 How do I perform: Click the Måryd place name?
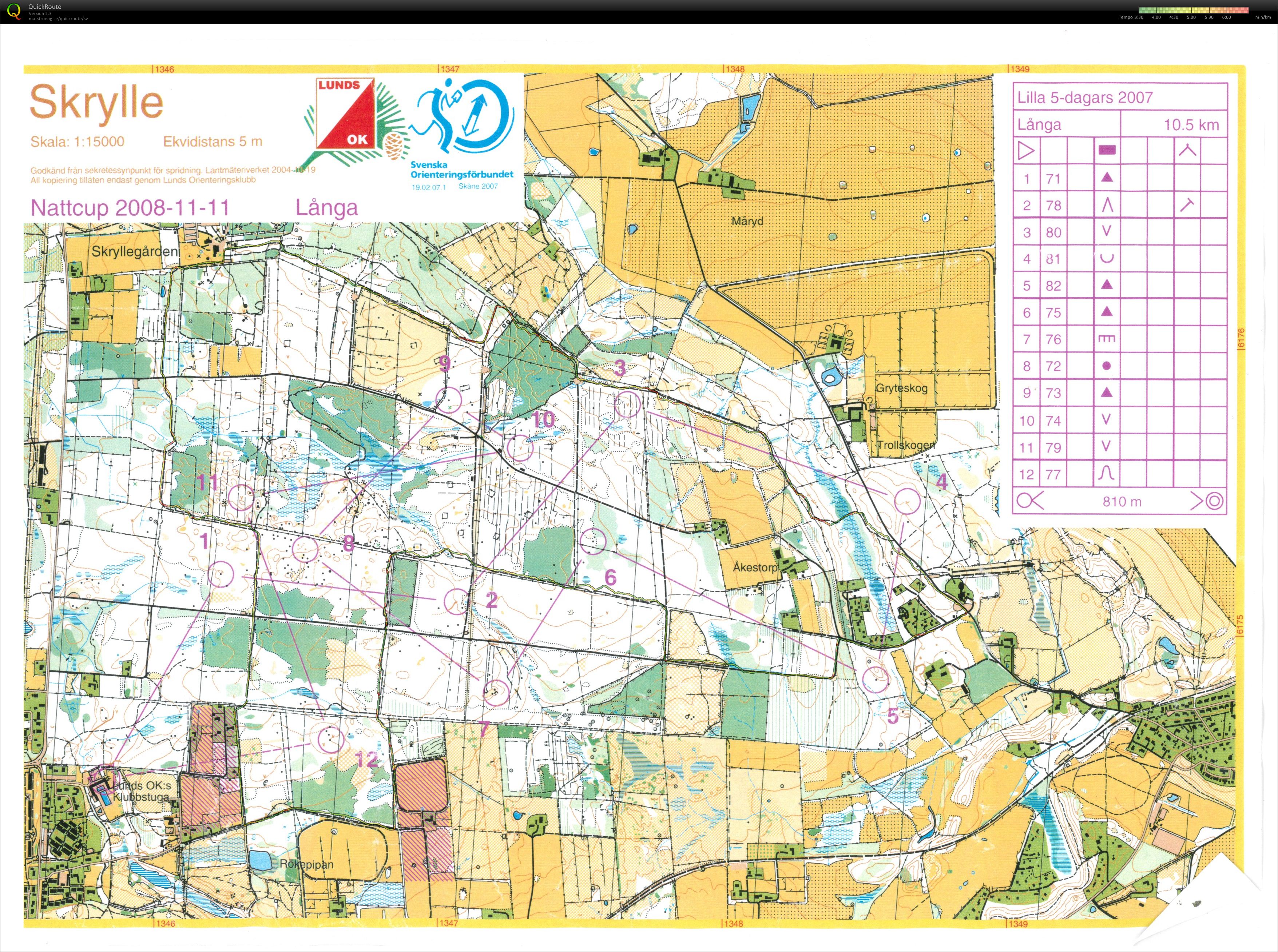pos(747,221)
